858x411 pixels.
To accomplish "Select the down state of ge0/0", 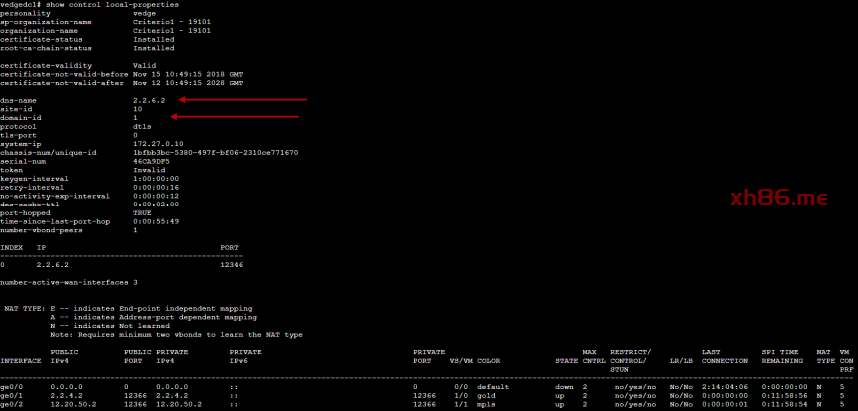I will [x=564, y=386].
